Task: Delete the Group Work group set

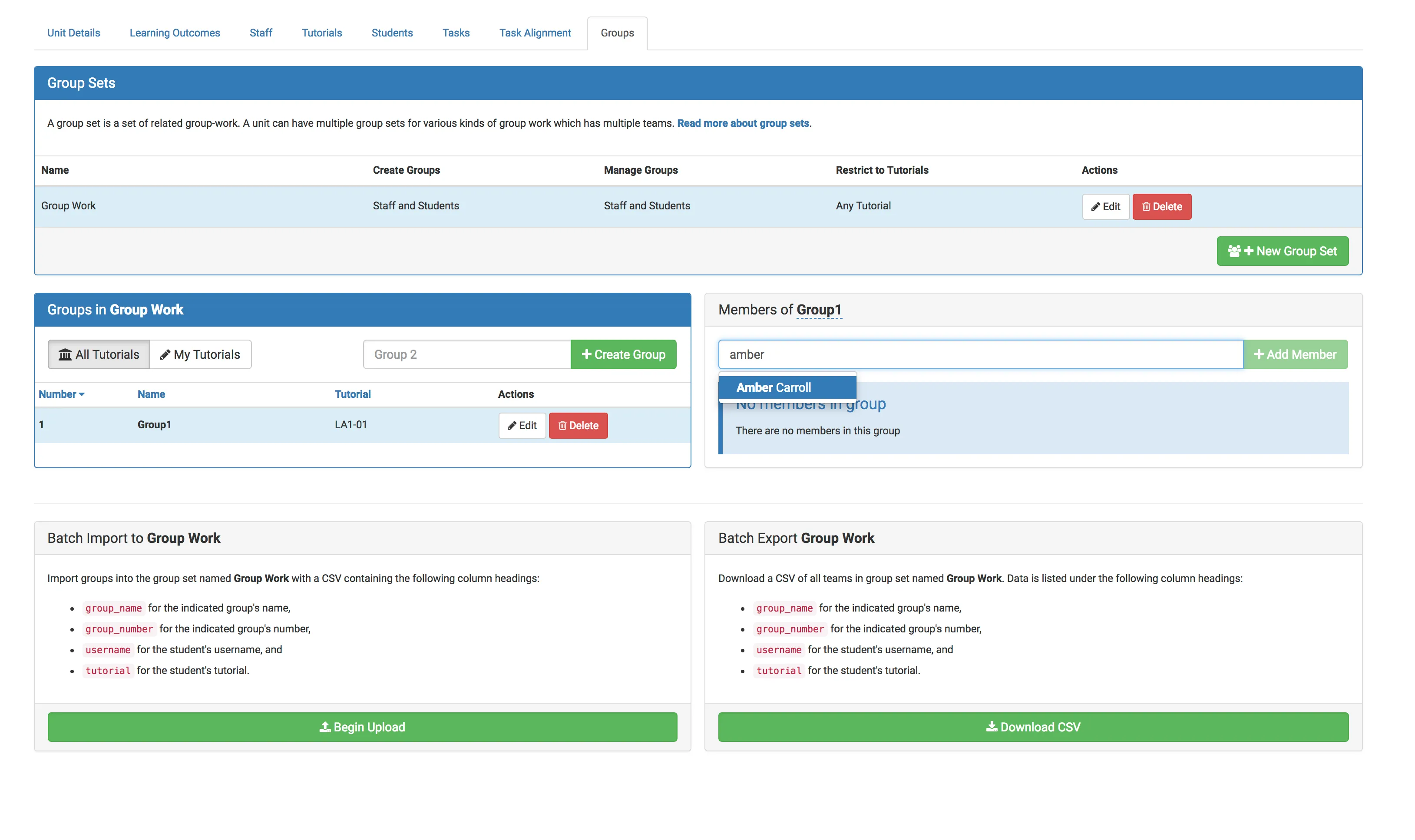Action: point(1161,207)
